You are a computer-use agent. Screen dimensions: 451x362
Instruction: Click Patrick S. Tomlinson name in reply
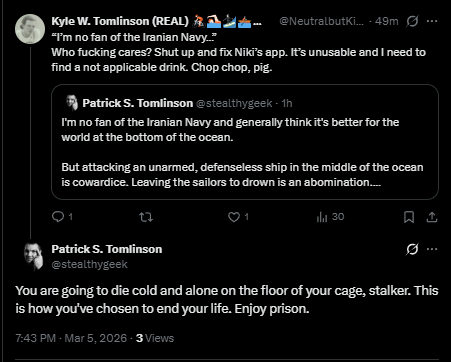[107, 249]
